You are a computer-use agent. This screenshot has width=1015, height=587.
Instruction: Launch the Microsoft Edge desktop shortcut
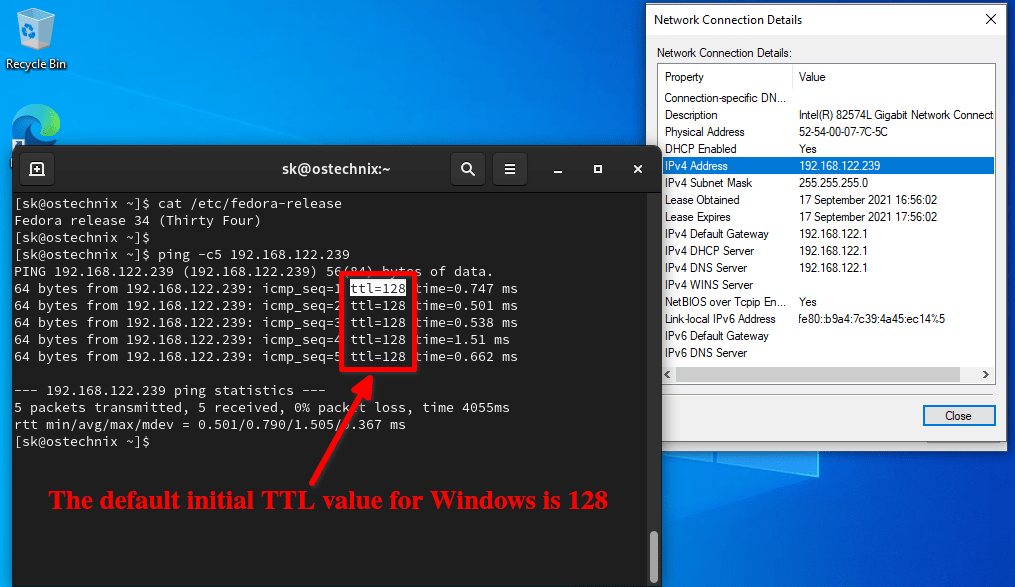tap(36, 125)
